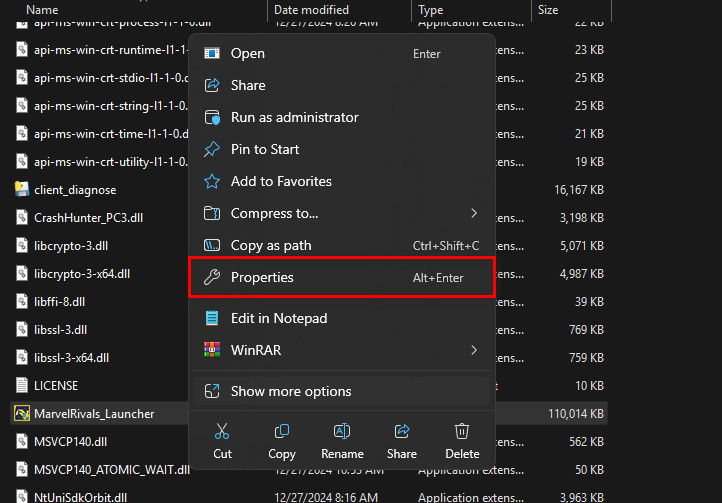Click the folder icon beside Compress to
Screen dimensions: 722x503
tap(212, 213)
